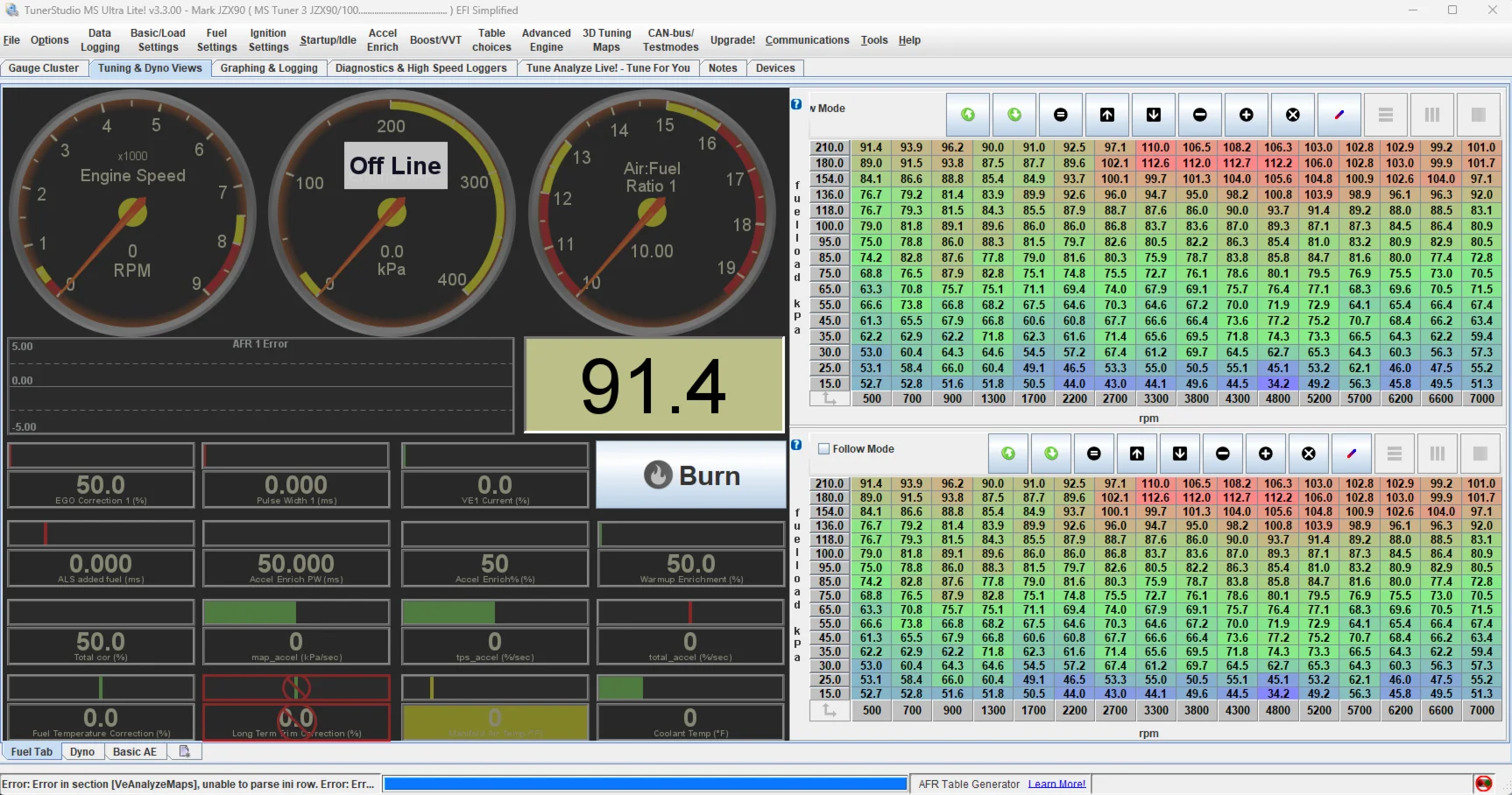The height and width of the screenshot is (795, 1512).
Task: Click the green up-arrow increment icon on table toolbar
Action: point(967,114)
